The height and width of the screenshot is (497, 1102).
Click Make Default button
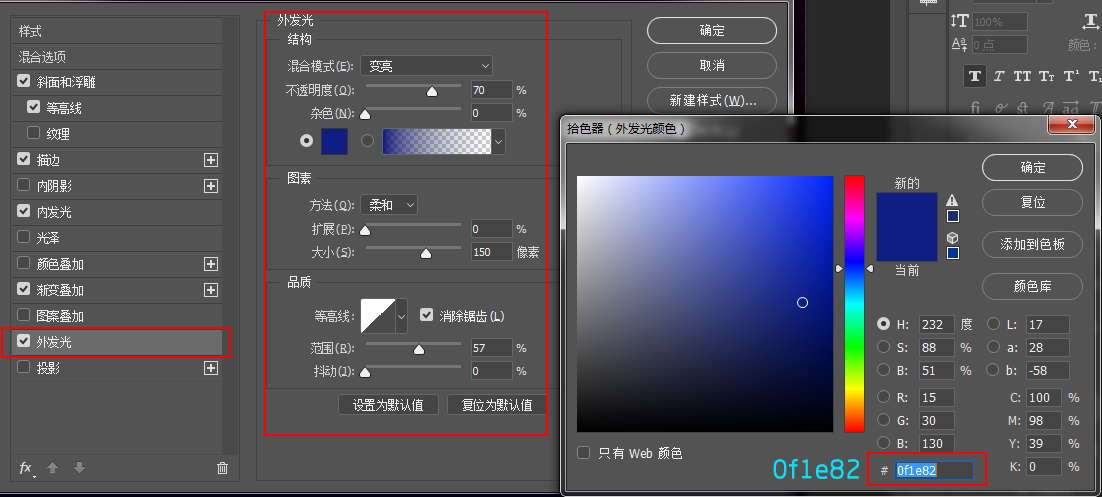[388, 405]
